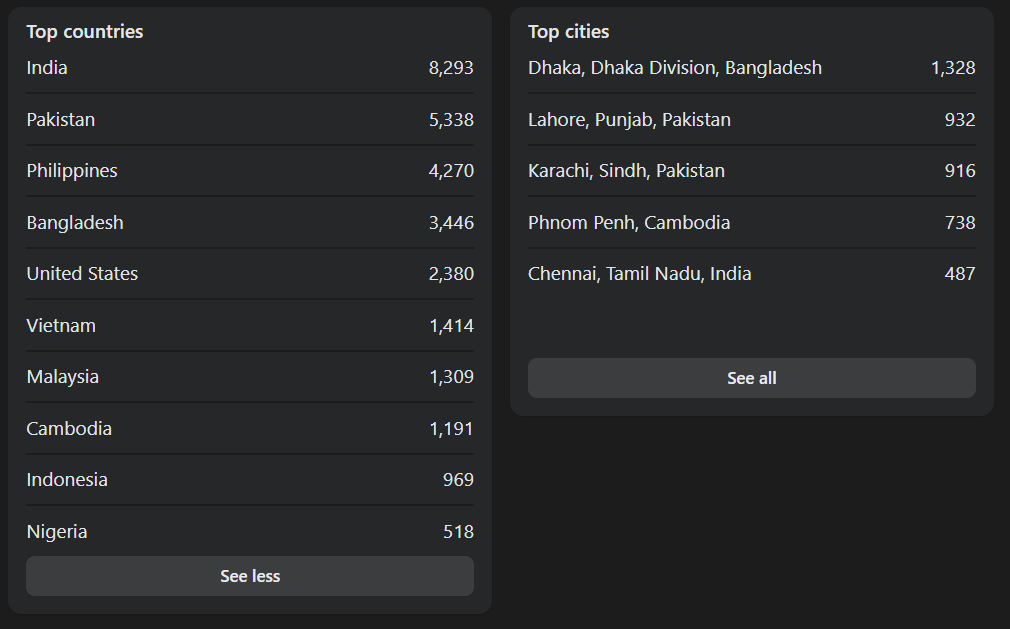The width and height of the screenshot is (1010, 629).
Task: Click the Cambodia country entry
Action: pyautogui.click(x=250, y=429)
